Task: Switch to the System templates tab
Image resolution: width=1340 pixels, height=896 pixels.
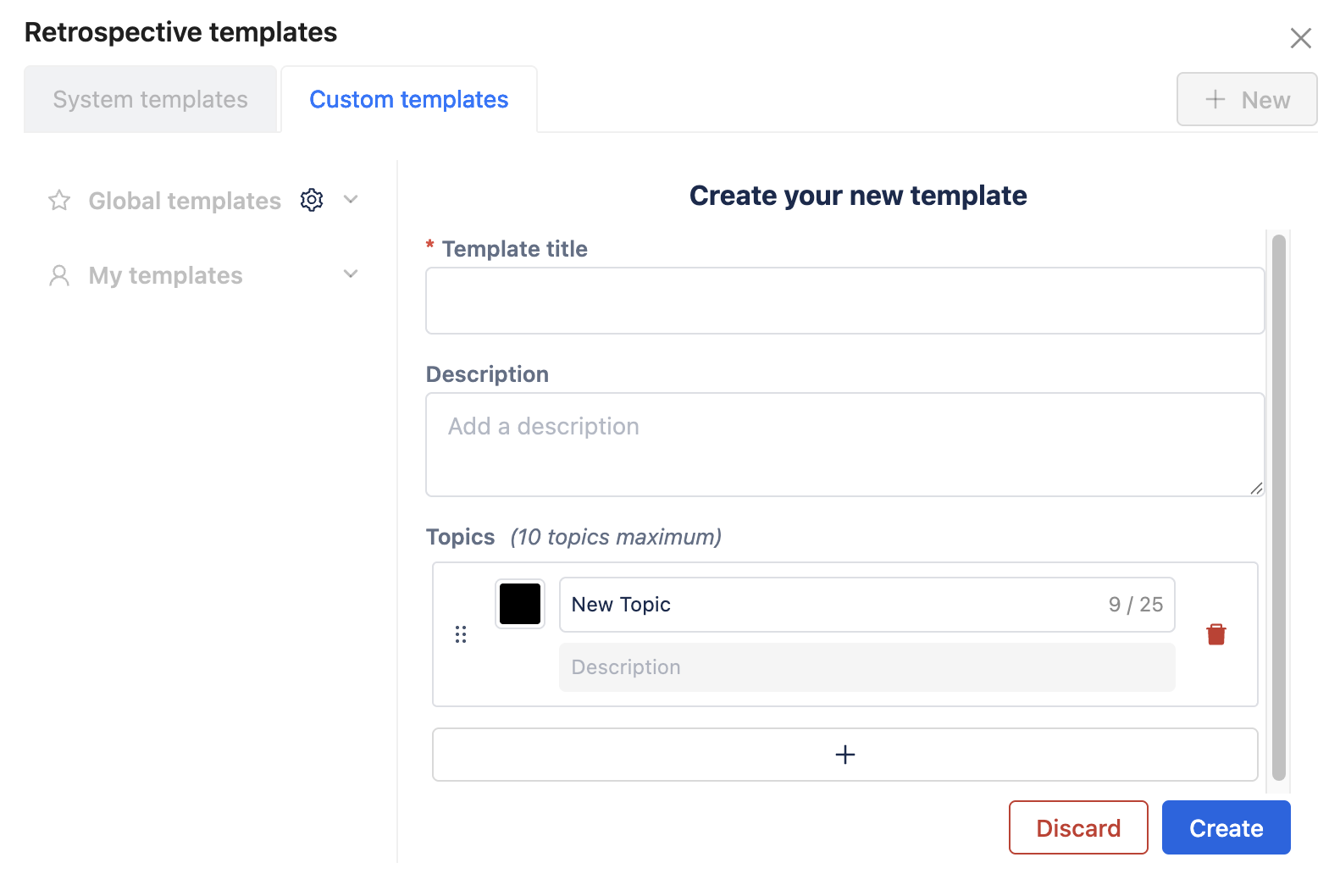Action: tap(151, 100)
